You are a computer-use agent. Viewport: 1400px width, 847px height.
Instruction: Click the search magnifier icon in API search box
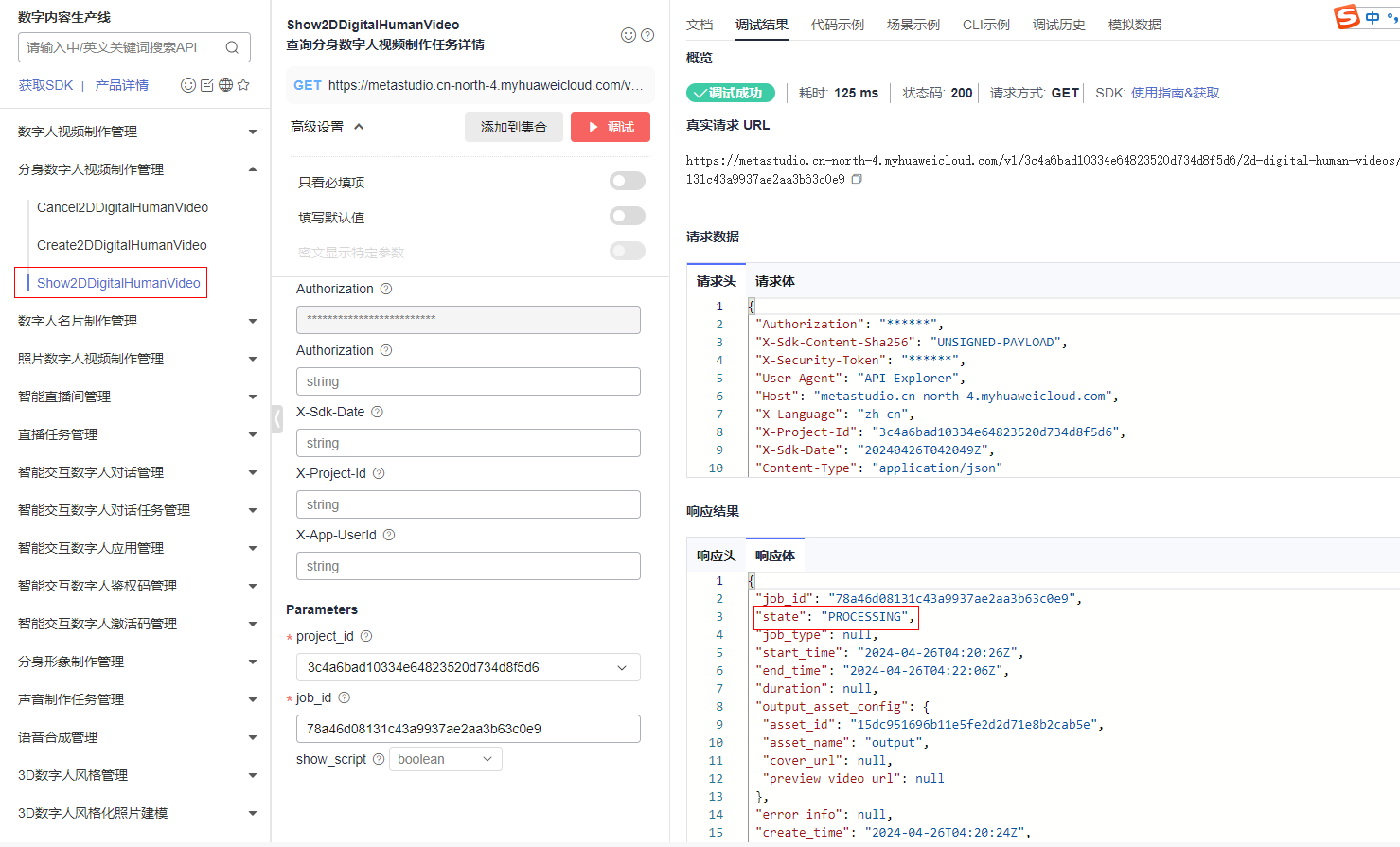[x=232, y=47]
